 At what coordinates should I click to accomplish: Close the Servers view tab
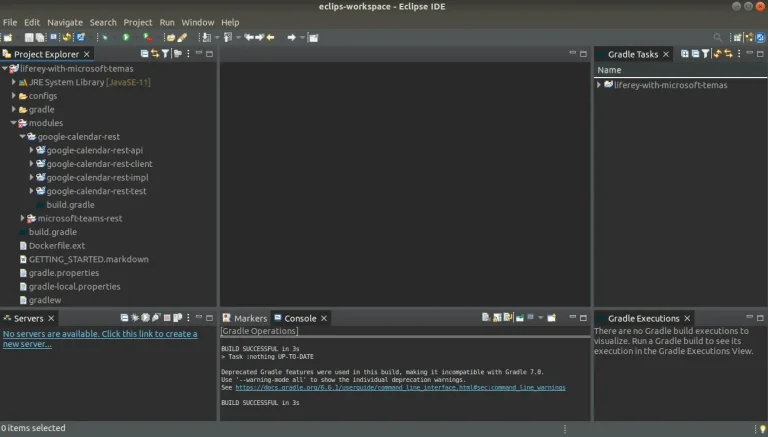point(51,318)
